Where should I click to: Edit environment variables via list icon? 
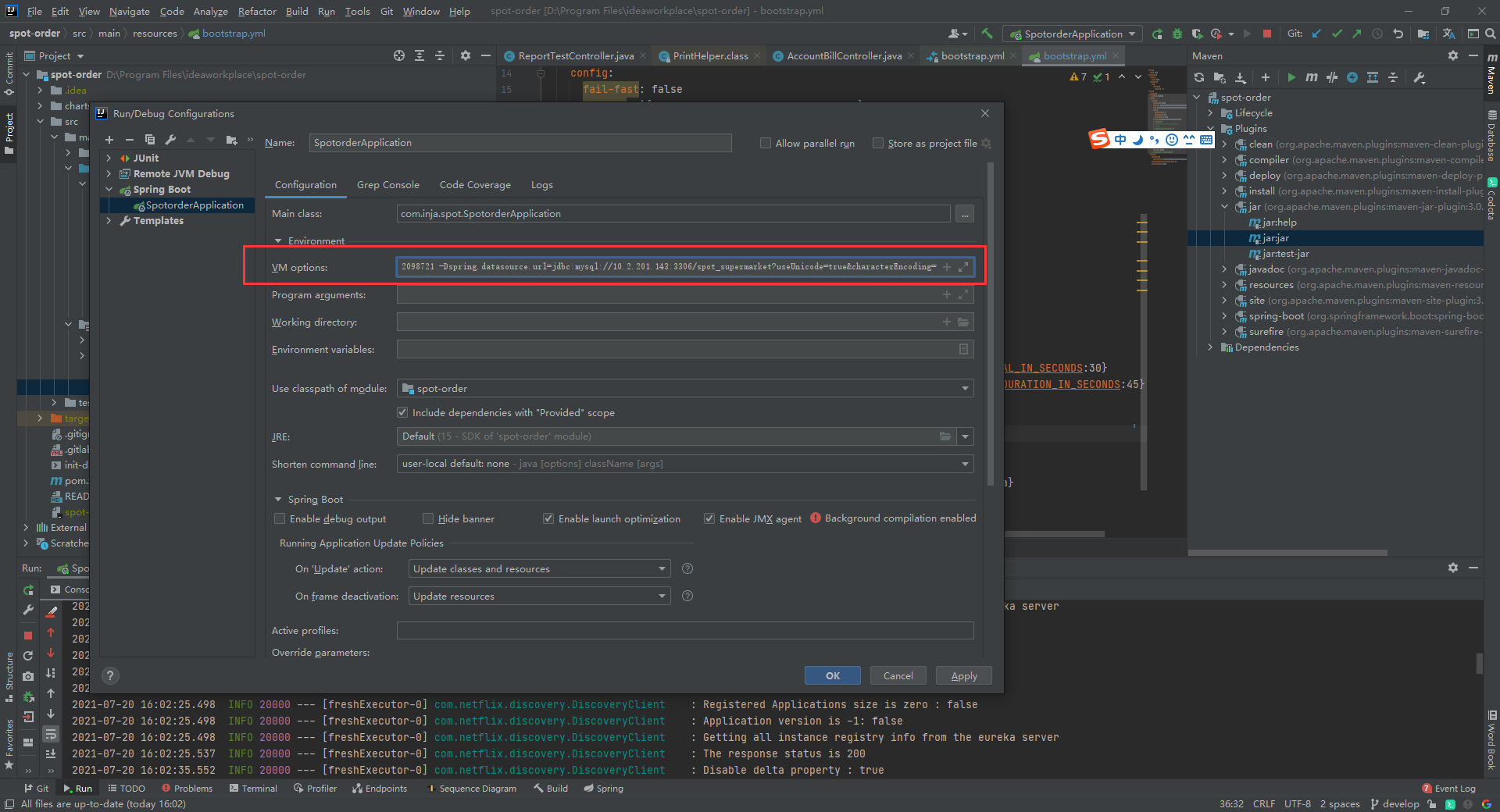(964, 349)
